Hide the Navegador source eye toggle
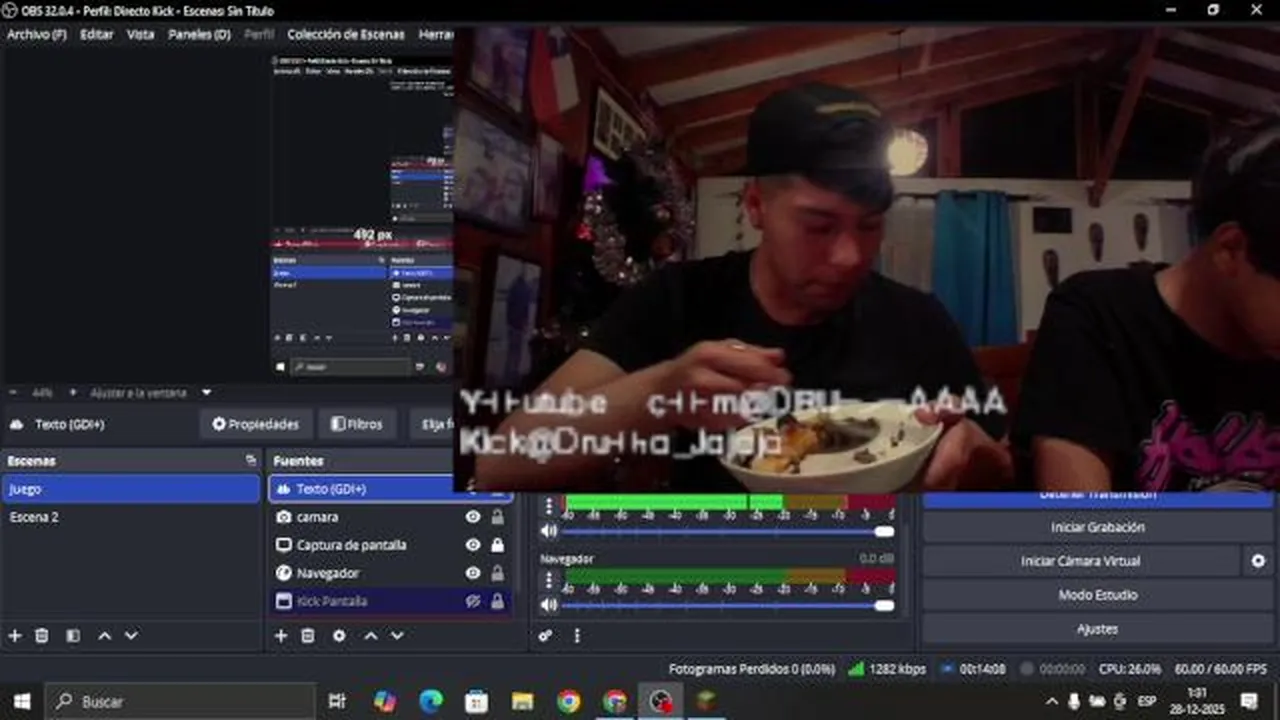The image size is (1280, 720). click(473, 573)
